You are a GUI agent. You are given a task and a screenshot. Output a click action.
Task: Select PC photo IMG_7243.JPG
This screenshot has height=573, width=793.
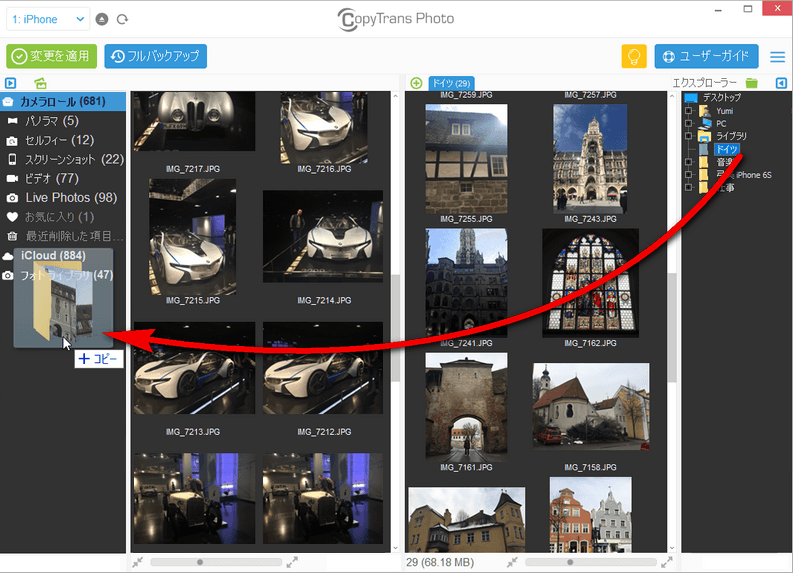[590, 159]
